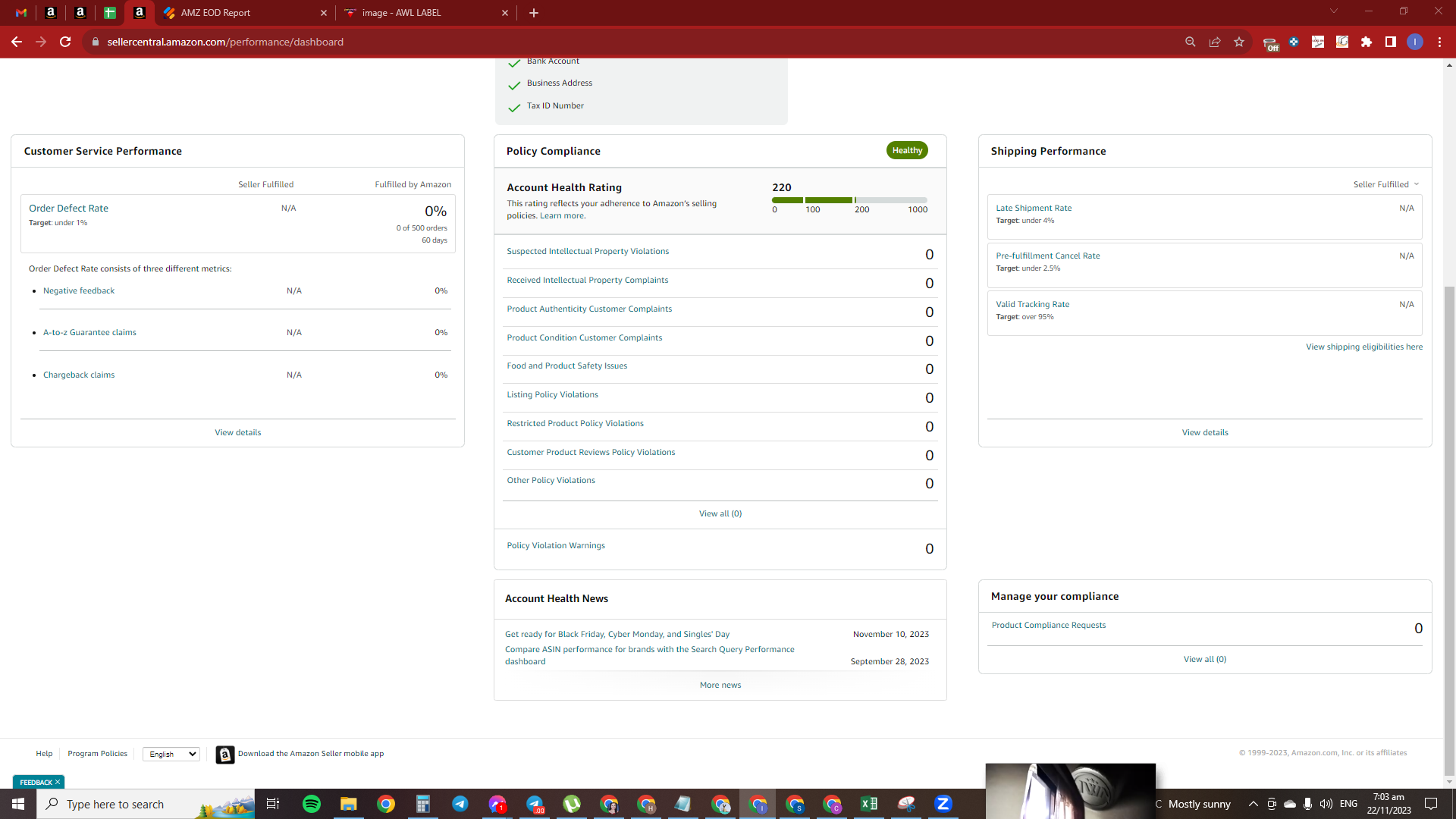Read the Black Friday news article
The image size is (1456, 819).
617,635
